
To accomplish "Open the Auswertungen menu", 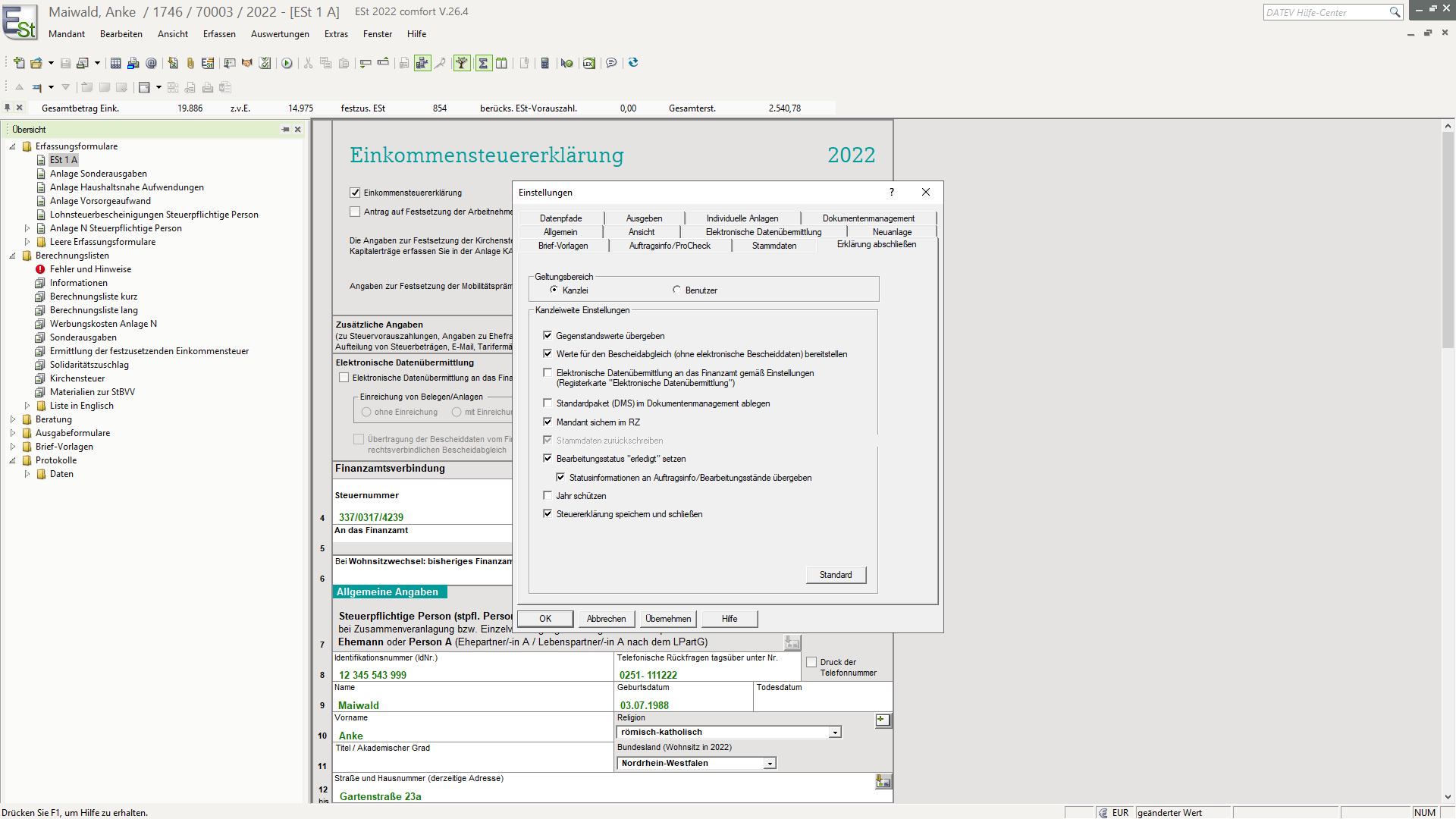I will coord(280,34).
